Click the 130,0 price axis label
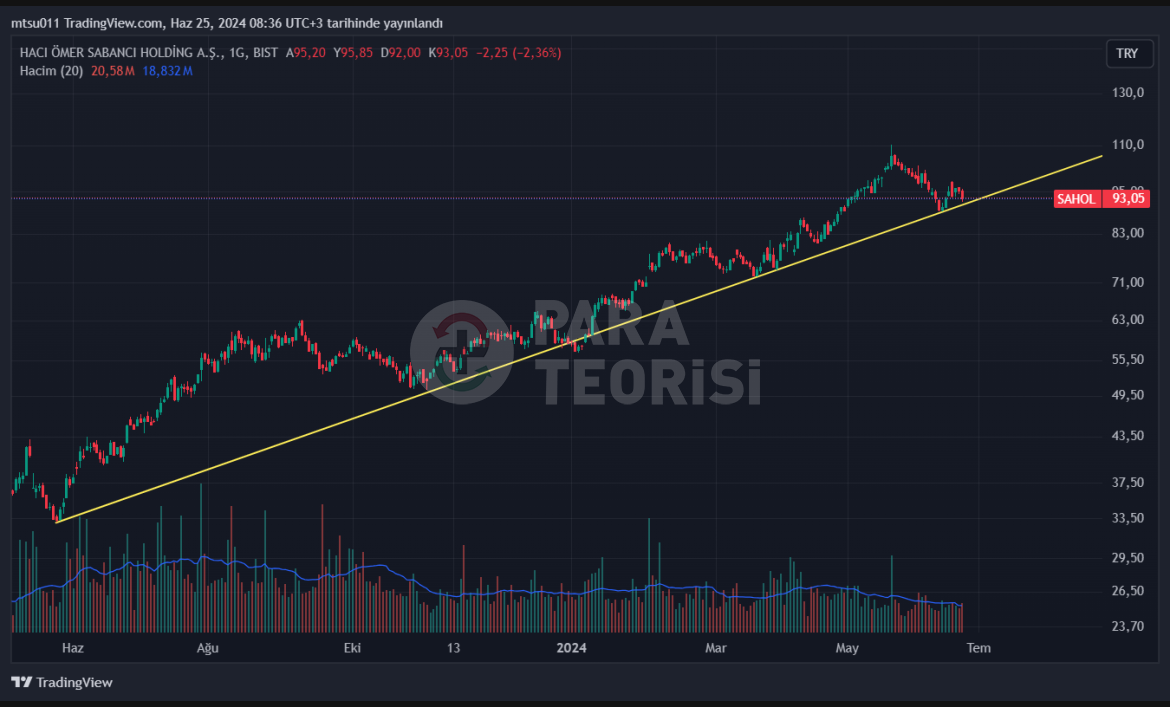Screen dimensions: 1170x707 pyautogui.click(x=1127, y=92)
